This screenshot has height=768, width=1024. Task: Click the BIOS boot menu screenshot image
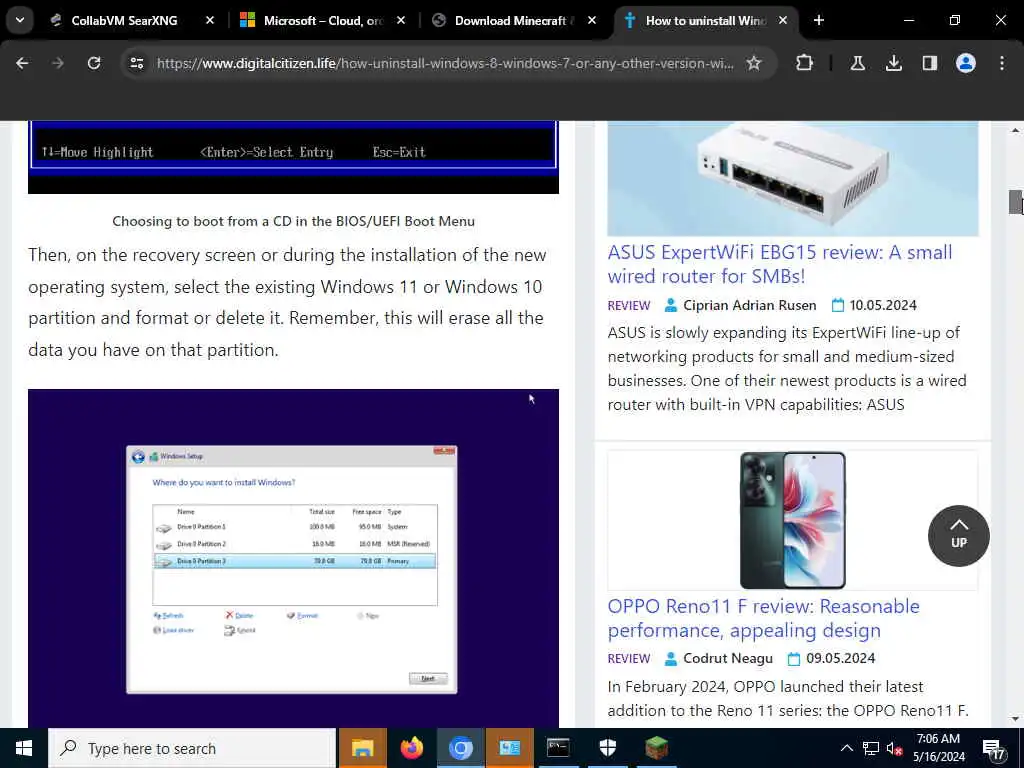(293, 157)
